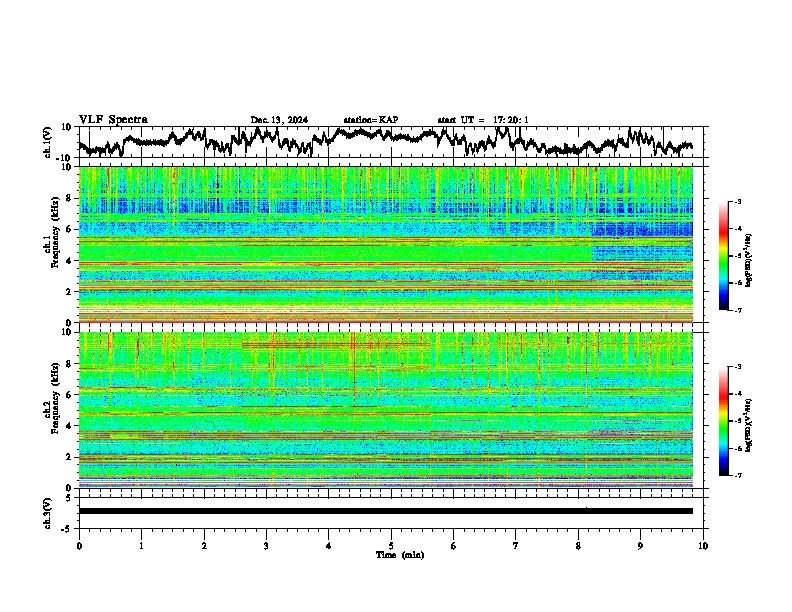Click the "Time (min)" axis title
Image resolution: width=792 pixels, height=612 pixels.
coord(400,555)
